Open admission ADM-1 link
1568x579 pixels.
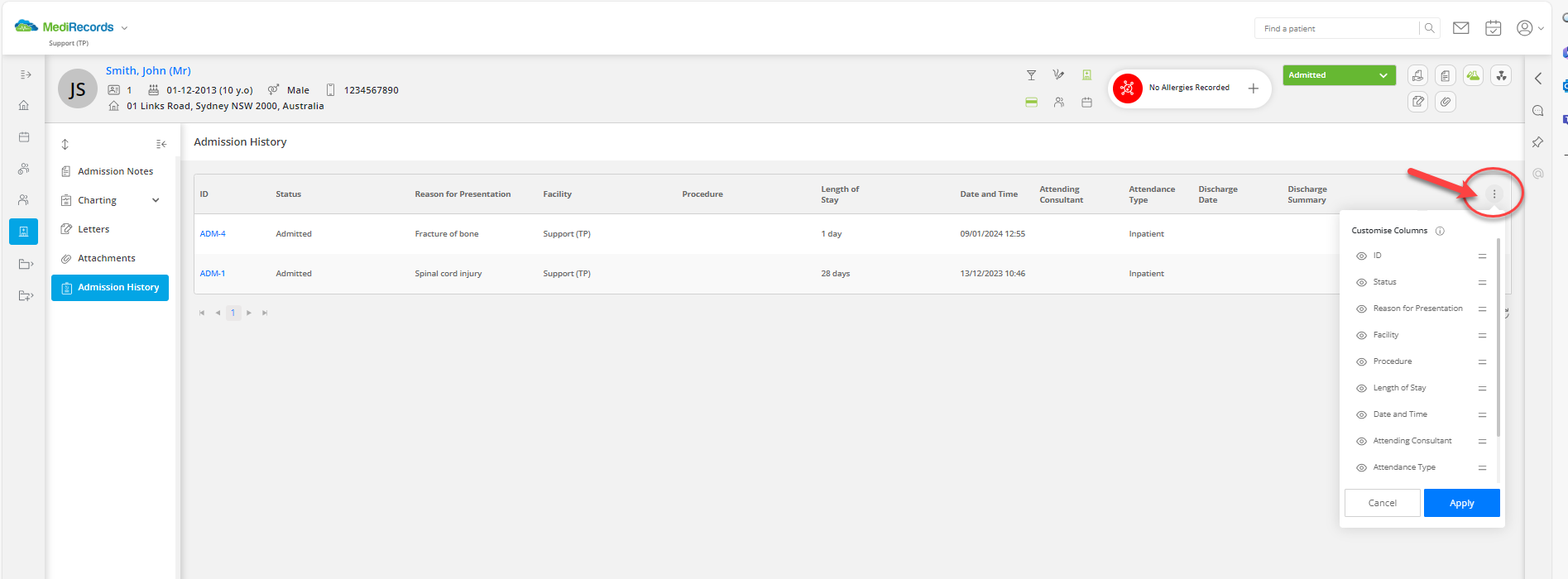[213, 274]
